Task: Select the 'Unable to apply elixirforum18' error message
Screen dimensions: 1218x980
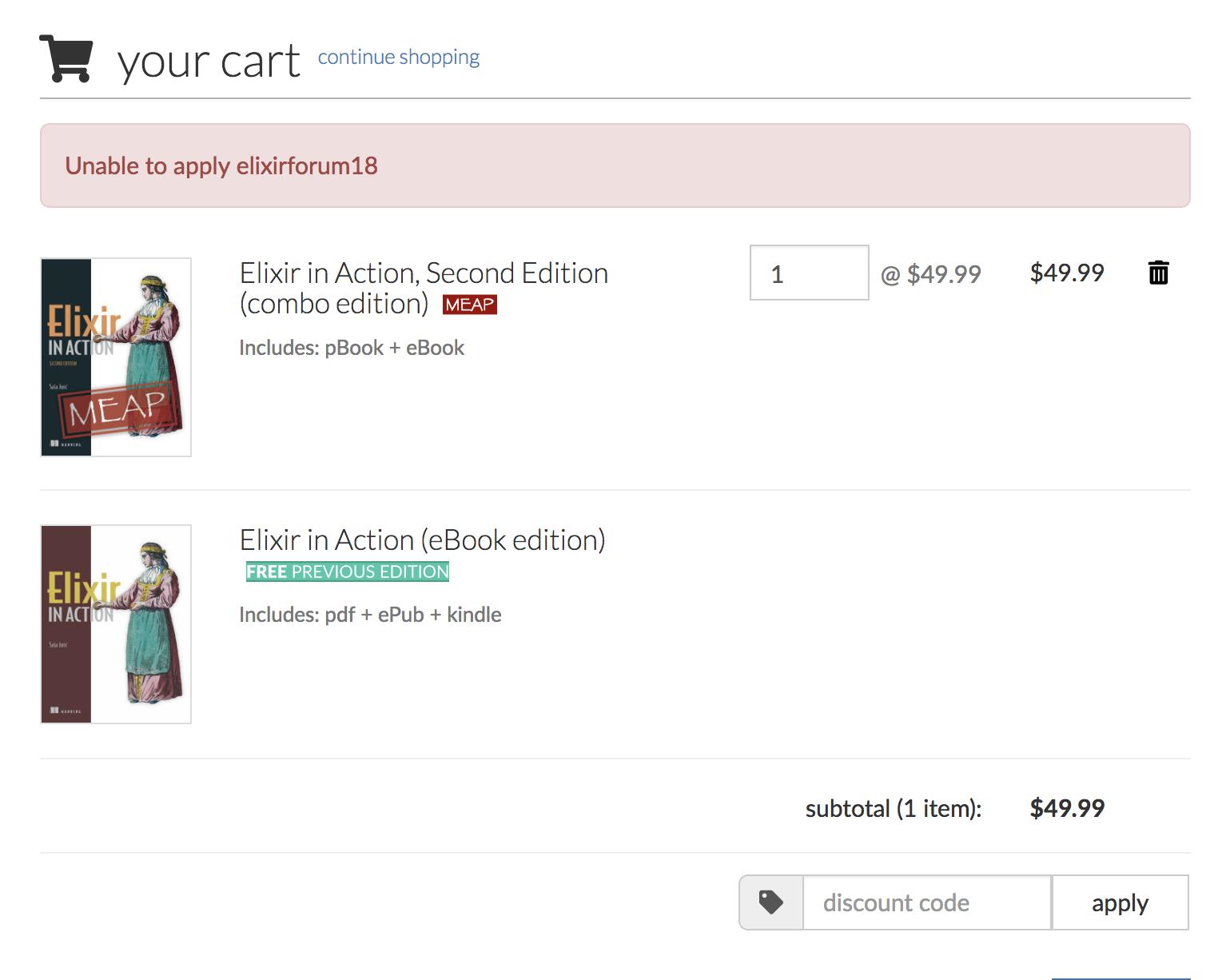Action: pyautogui.click(x=221, y=165)
